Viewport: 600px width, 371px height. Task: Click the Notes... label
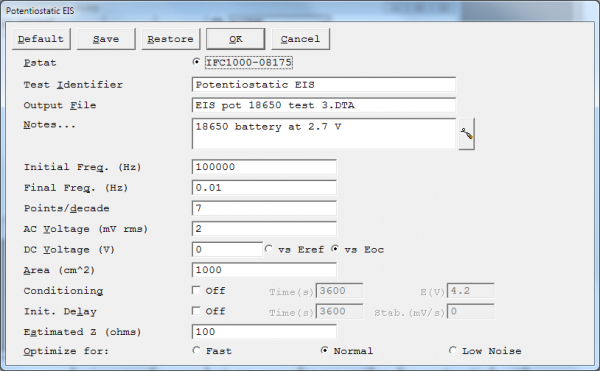tap(49, 125)
